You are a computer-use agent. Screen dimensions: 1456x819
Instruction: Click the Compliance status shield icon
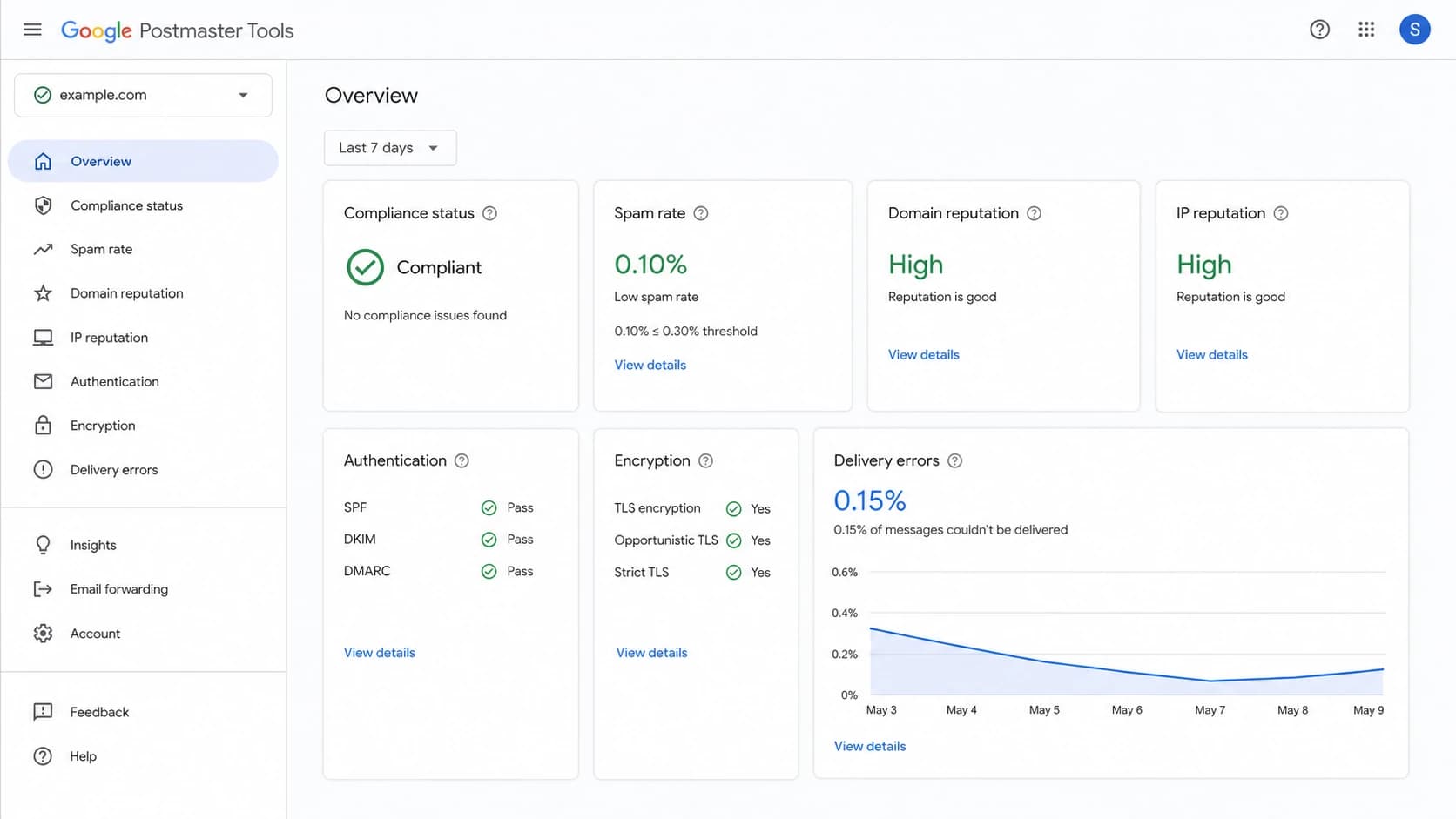pyautogui.click(x=43, y=205)
